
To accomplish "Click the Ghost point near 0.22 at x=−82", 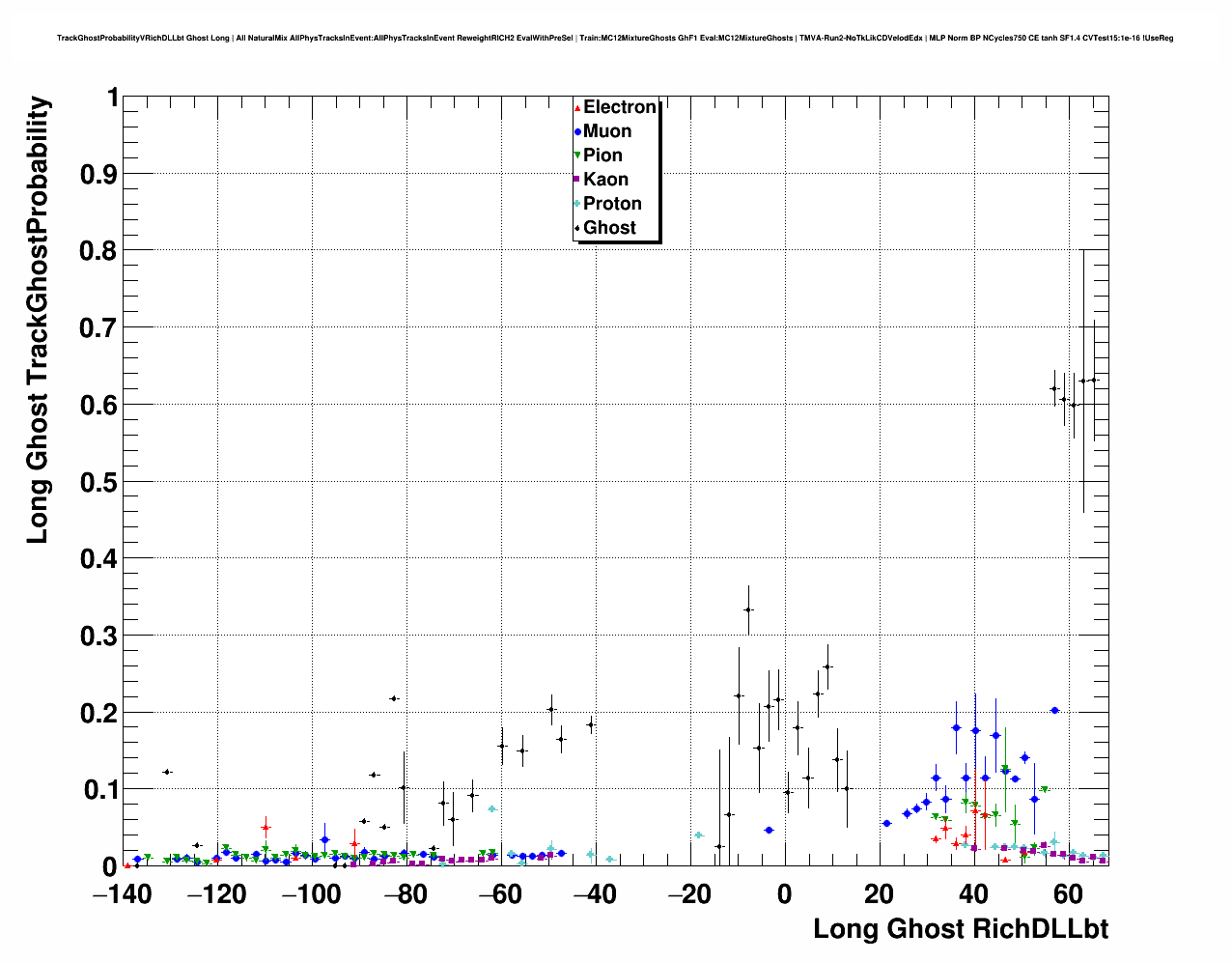I will click(x=394, y=698).
